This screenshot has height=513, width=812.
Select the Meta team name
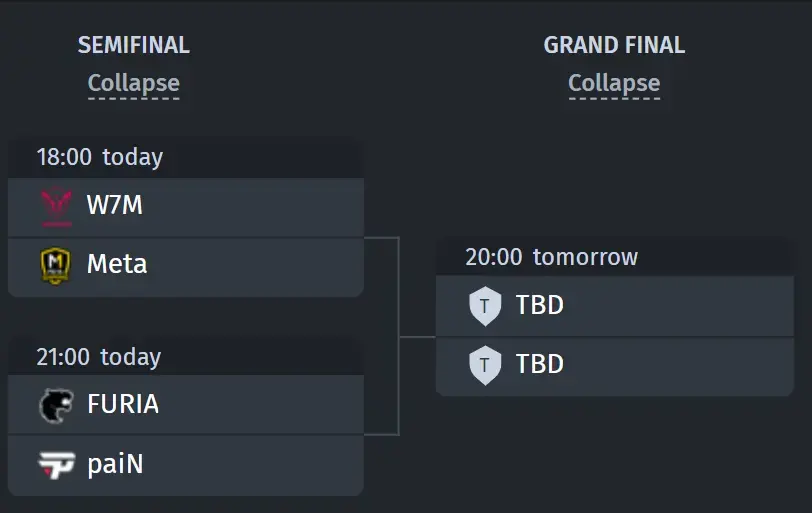(117, 264)
